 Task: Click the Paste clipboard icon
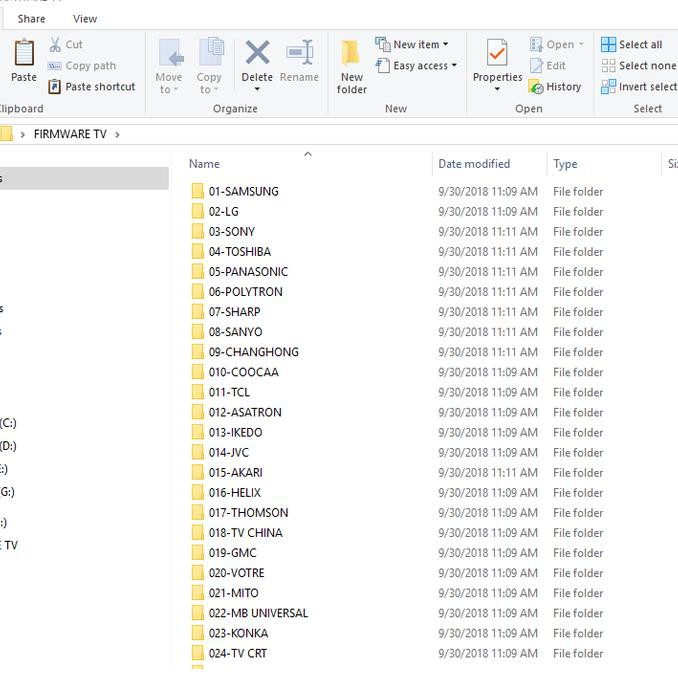[x=24, y=53]
